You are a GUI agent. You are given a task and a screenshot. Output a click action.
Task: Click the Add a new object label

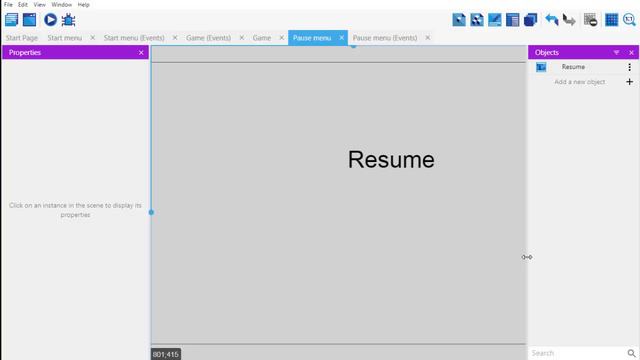(x=580, y=82)
